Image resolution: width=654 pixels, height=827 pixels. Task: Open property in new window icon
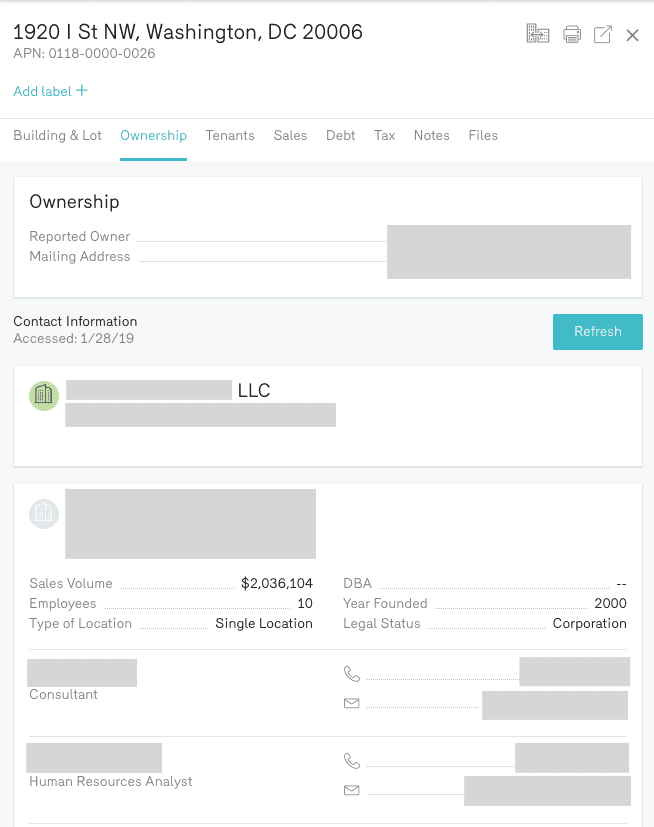pyautogui.click(x=603, y=35)
